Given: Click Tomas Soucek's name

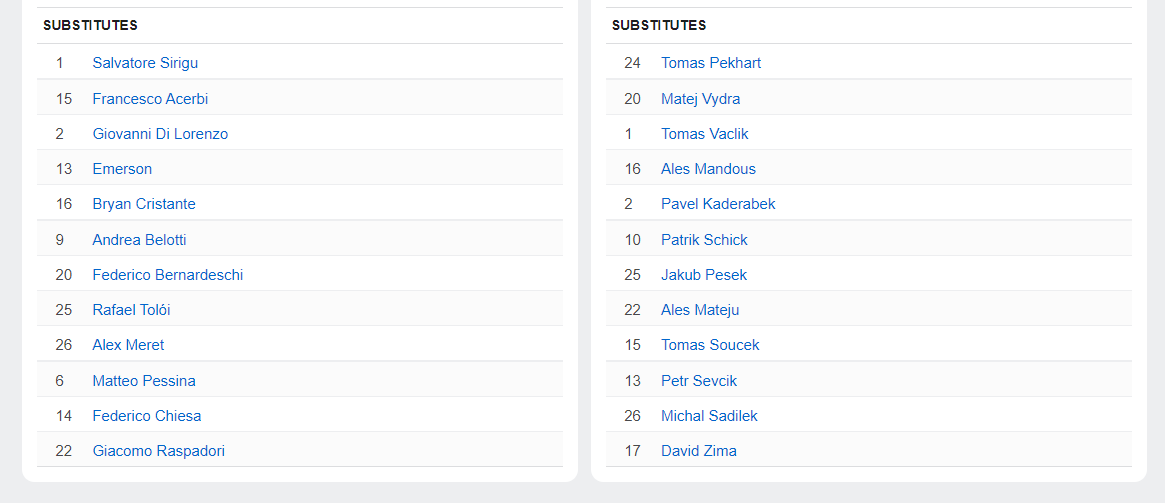Looking at the screenshot, I should pyautogui.click(x=710, y=345).
